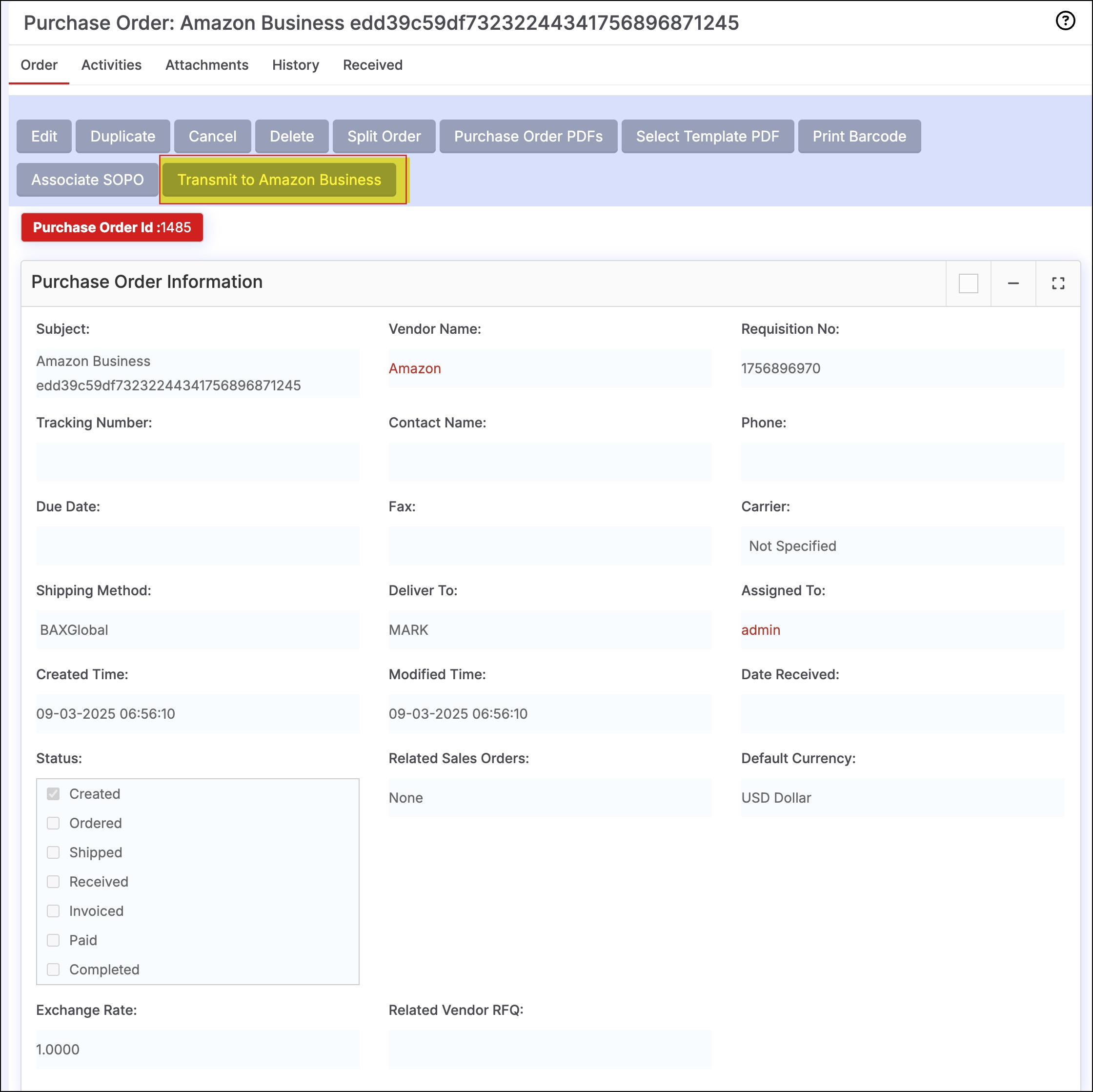Open Purchase Order PDFs
The height and width of the screenshot is (1092, 1093).
click(x=528, y=136)
